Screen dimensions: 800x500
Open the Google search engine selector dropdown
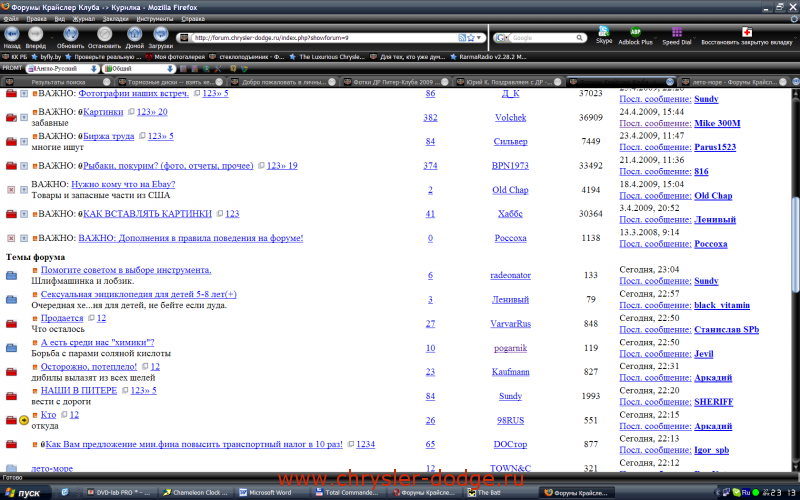point(502,38)
